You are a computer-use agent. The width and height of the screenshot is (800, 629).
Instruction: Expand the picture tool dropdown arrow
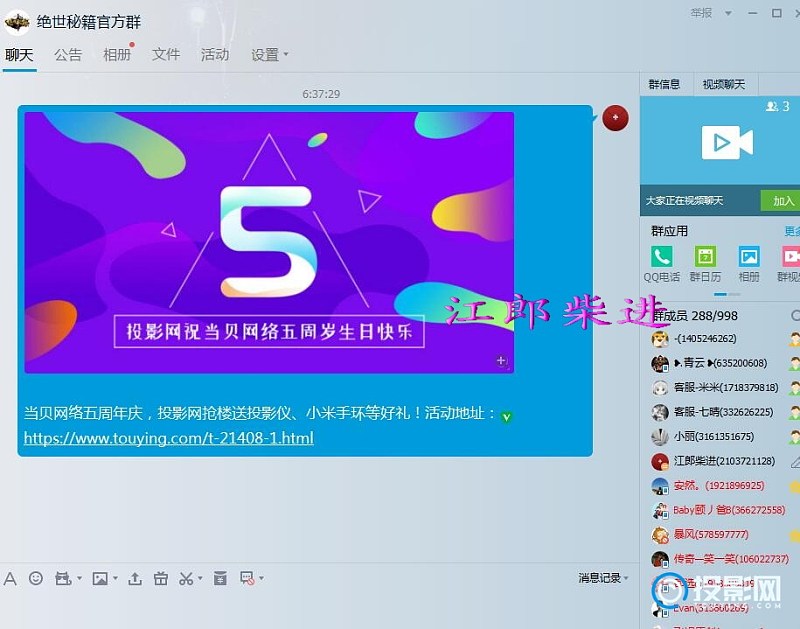pos(115,578)
